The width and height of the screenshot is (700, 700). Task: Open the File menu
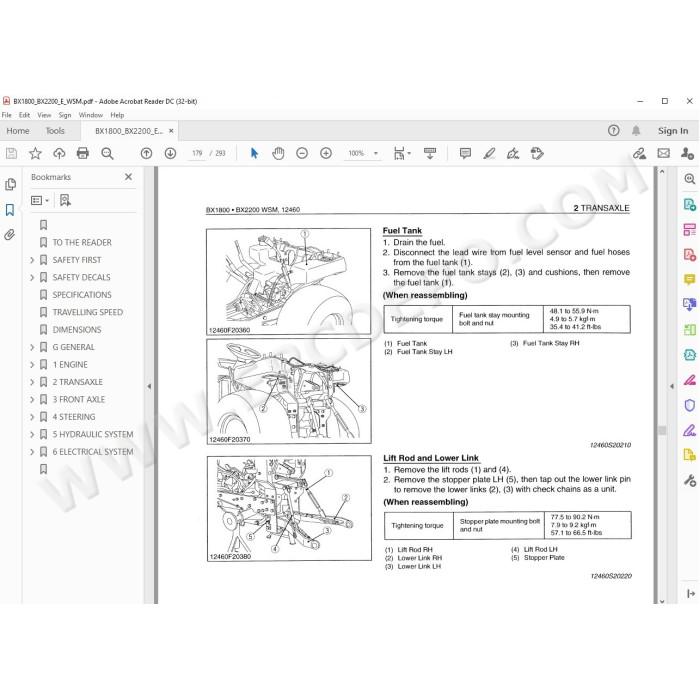point(7,115)
